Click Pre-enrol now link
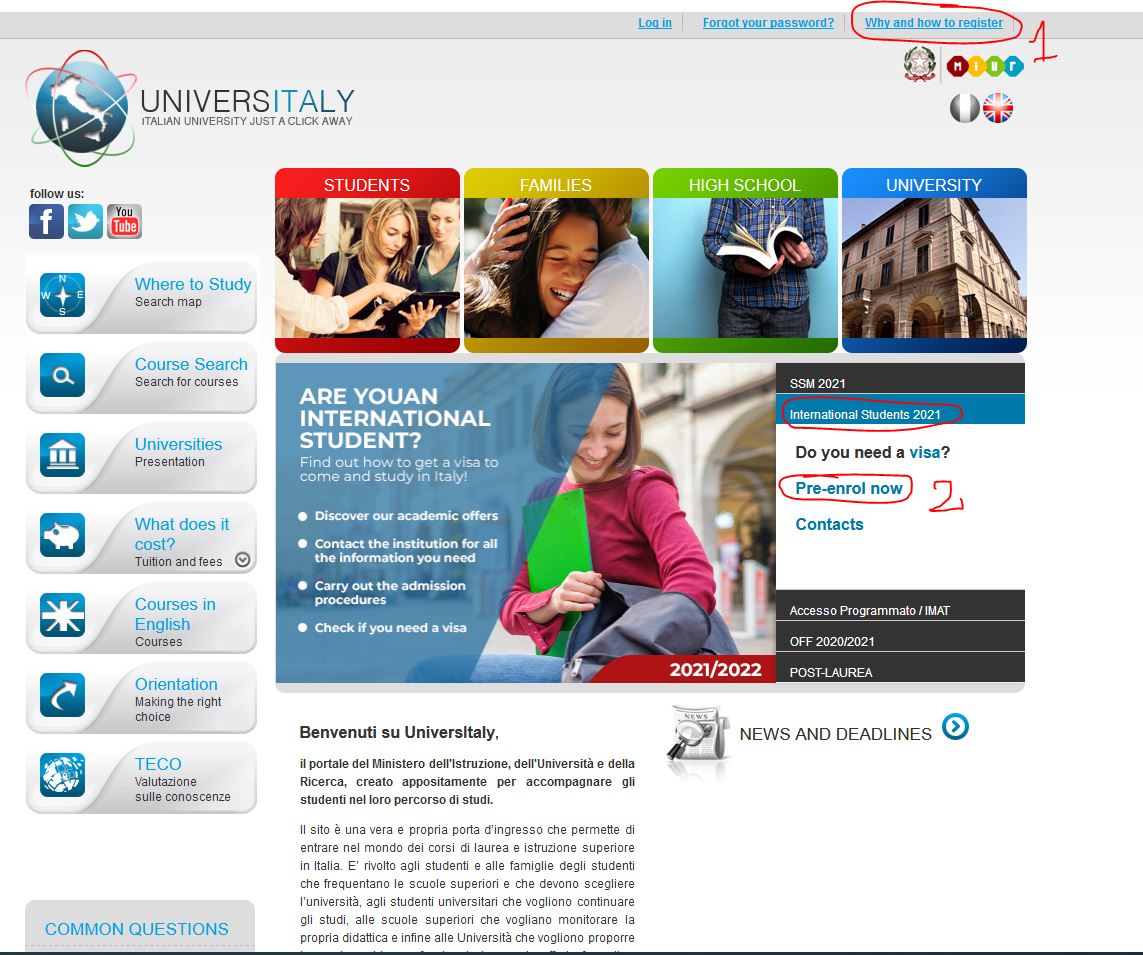 pyautogui.click(x=849, y=489)
